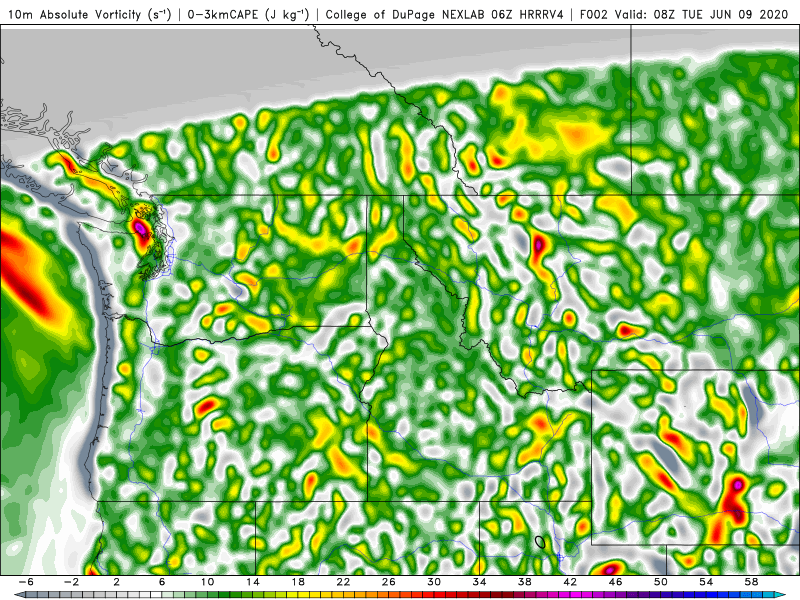This screenshot has width=800, height=600.
Task: Click the '6' color scale label
Action: coord(162,582)
